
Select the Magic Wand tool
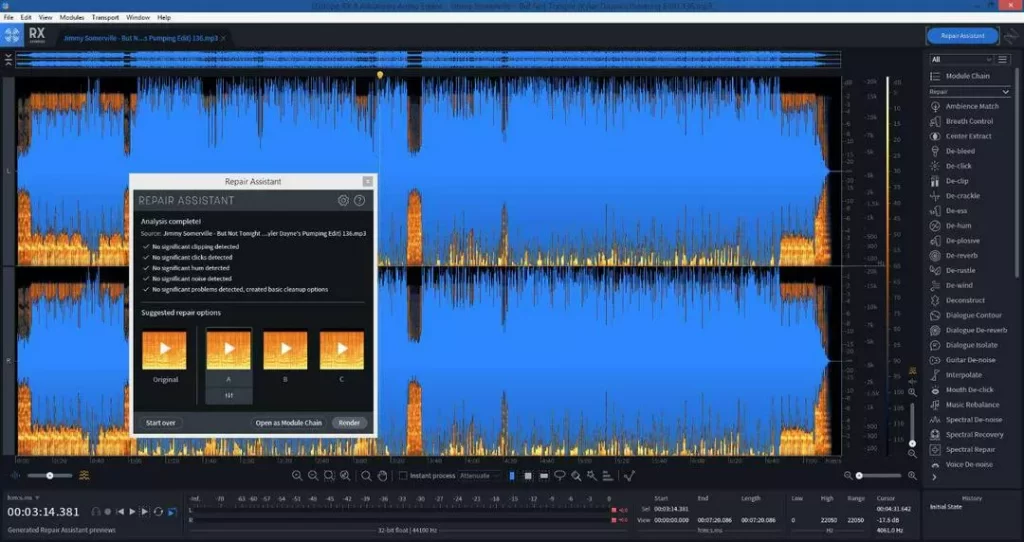point(592,476)
